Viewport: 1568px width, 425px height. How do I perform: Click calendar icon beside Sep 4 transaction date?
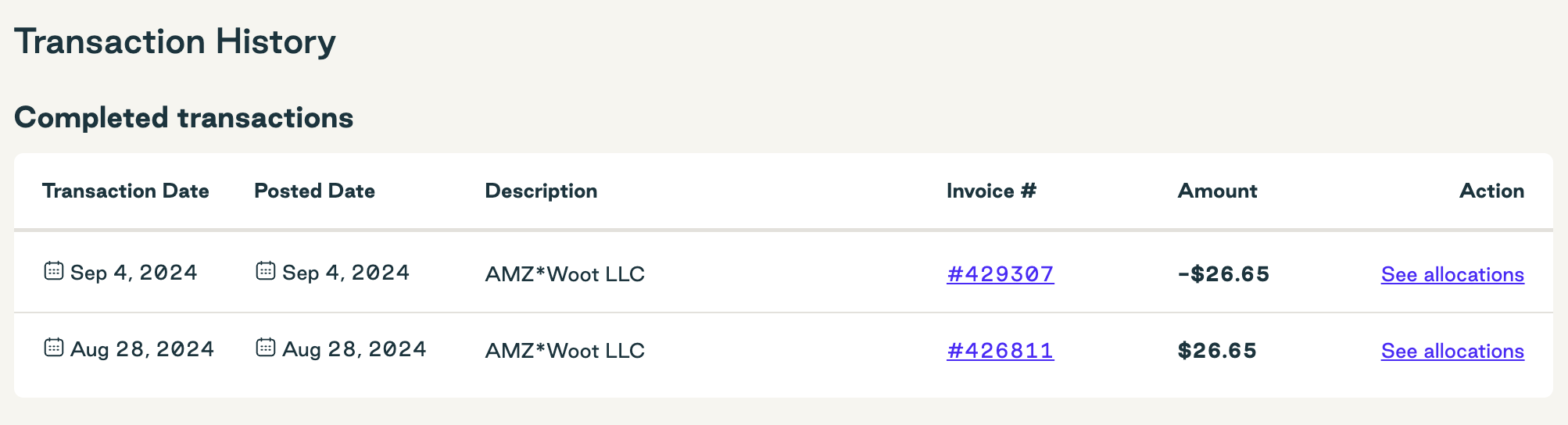[53, 271]
